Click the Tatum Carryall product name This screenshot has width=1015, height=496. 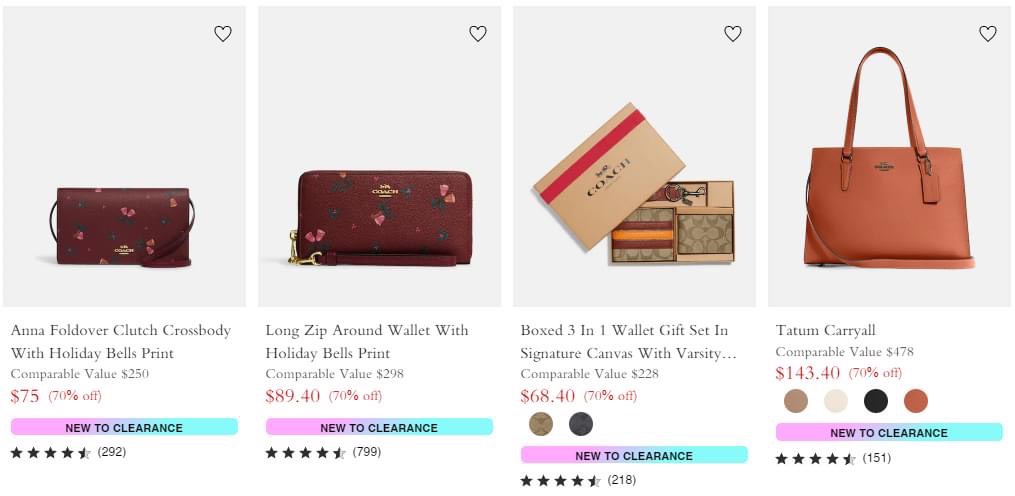tap(825, 330)
